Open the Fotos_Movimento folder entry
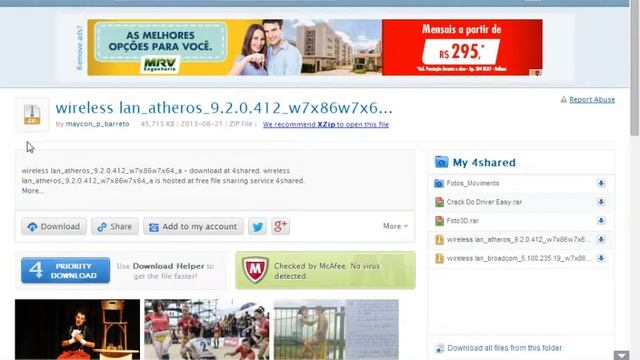 click(x=473, y=183)
